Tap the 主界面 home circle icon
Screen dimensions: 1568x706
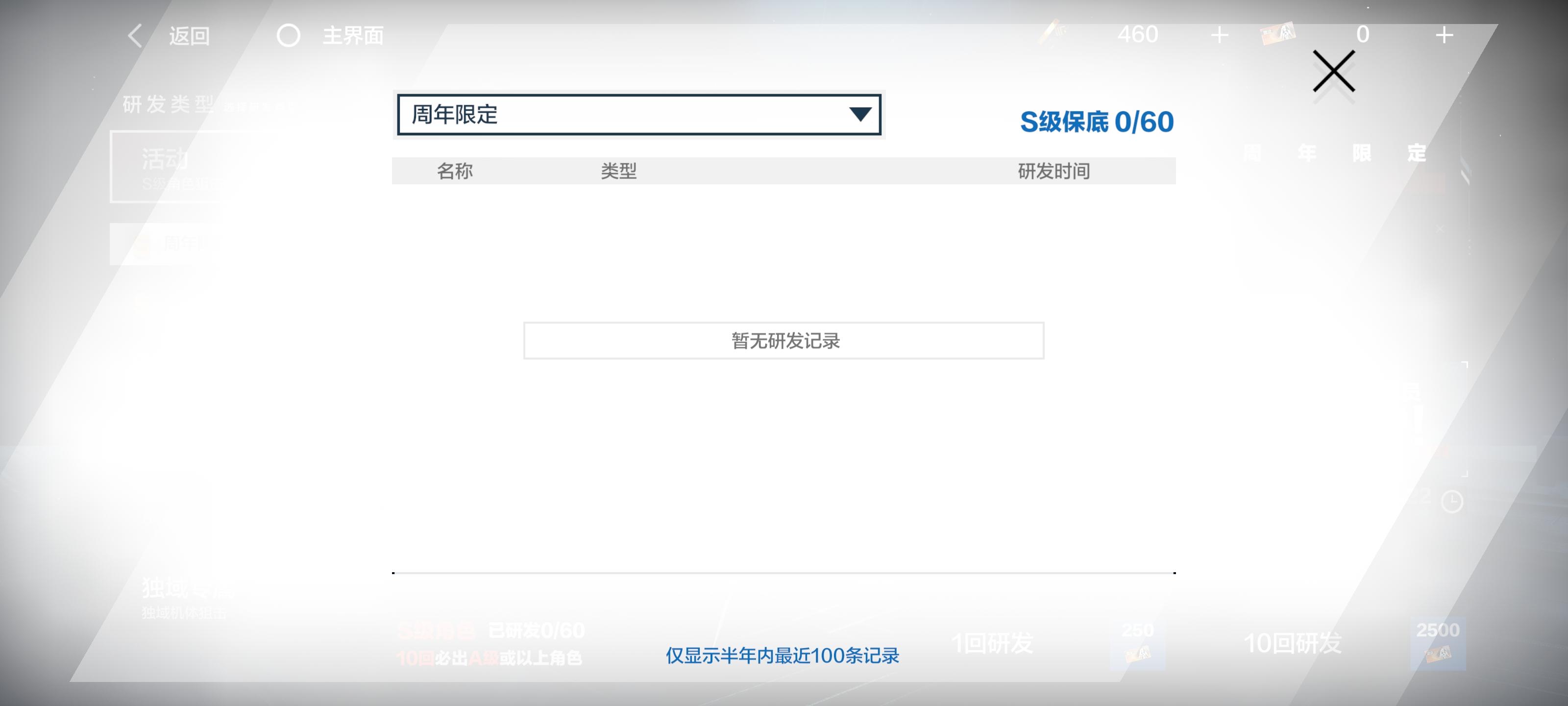[x=289, y=35]
